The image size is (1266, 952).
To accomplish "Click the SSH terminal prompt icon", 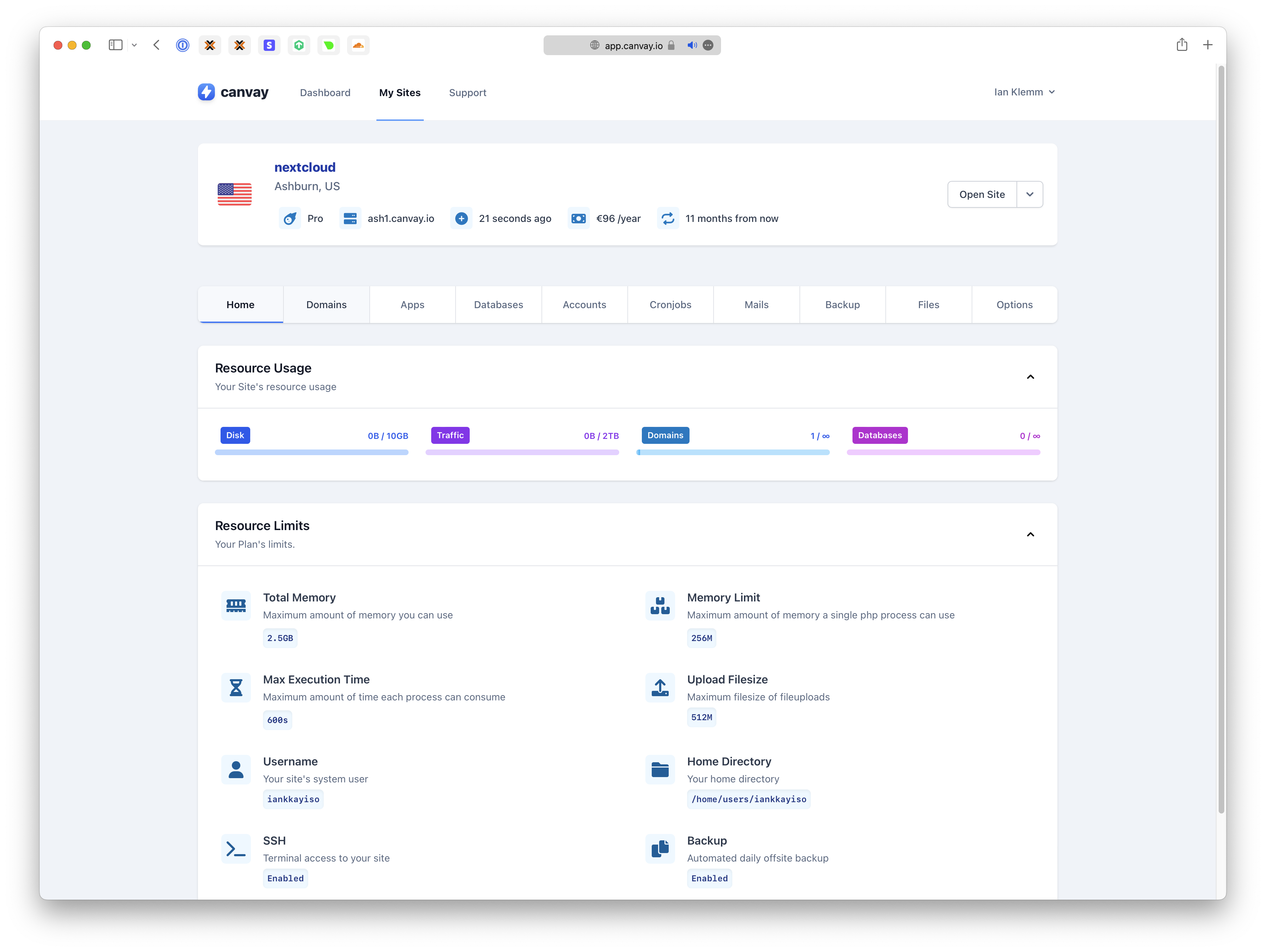I will (236, 849).
